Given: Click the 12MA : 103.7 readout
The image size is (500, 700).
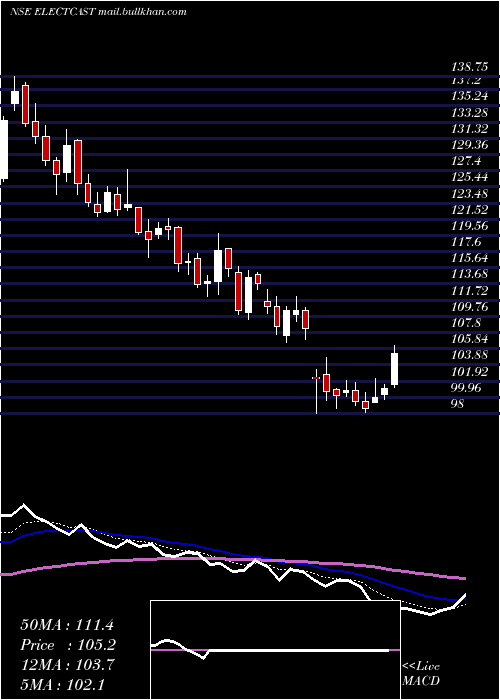Looking at the screenshot, I should tap(67, 665).
